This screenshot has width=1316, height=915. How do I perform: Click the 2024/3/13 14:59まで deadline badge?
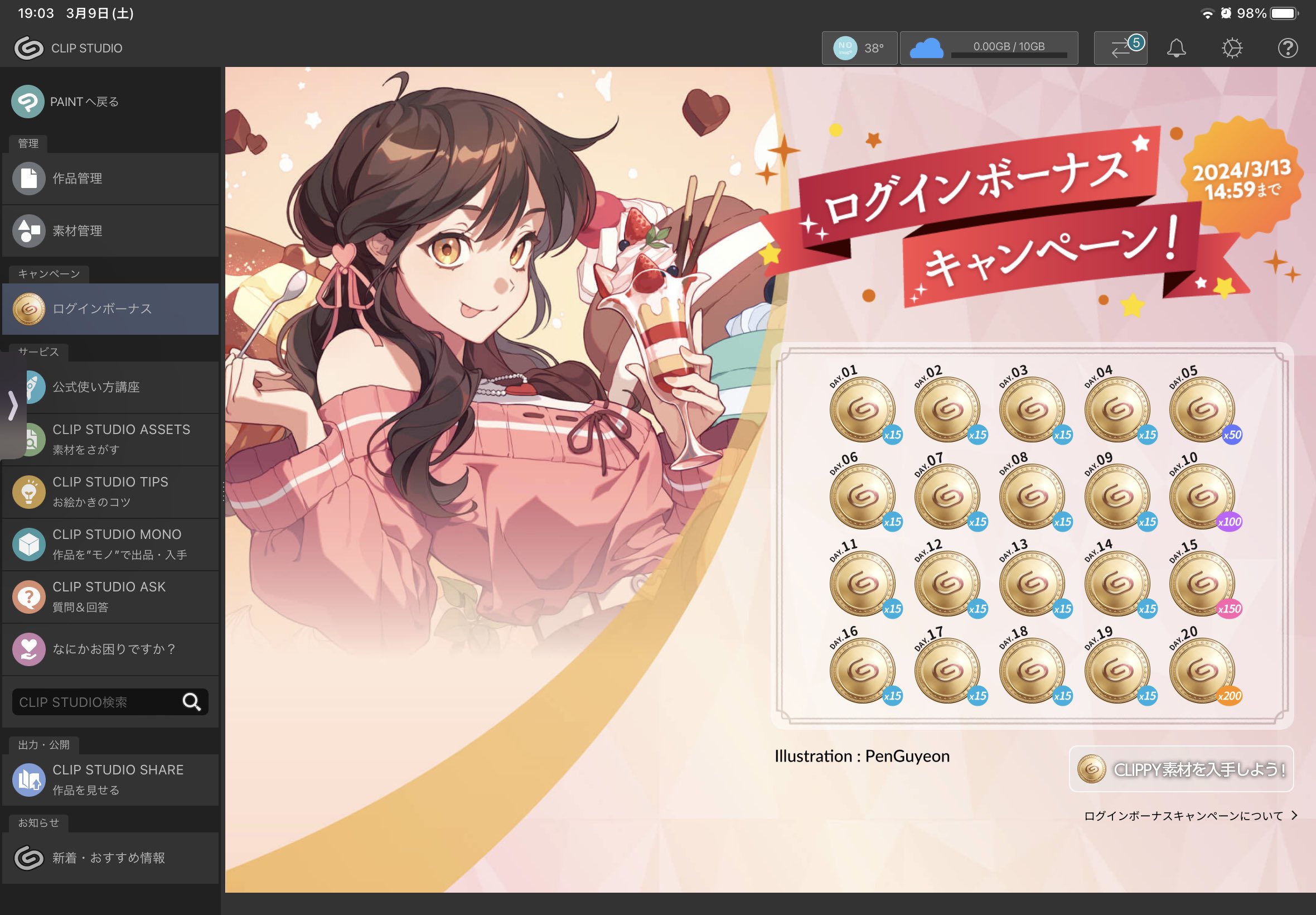(1241, 179)
